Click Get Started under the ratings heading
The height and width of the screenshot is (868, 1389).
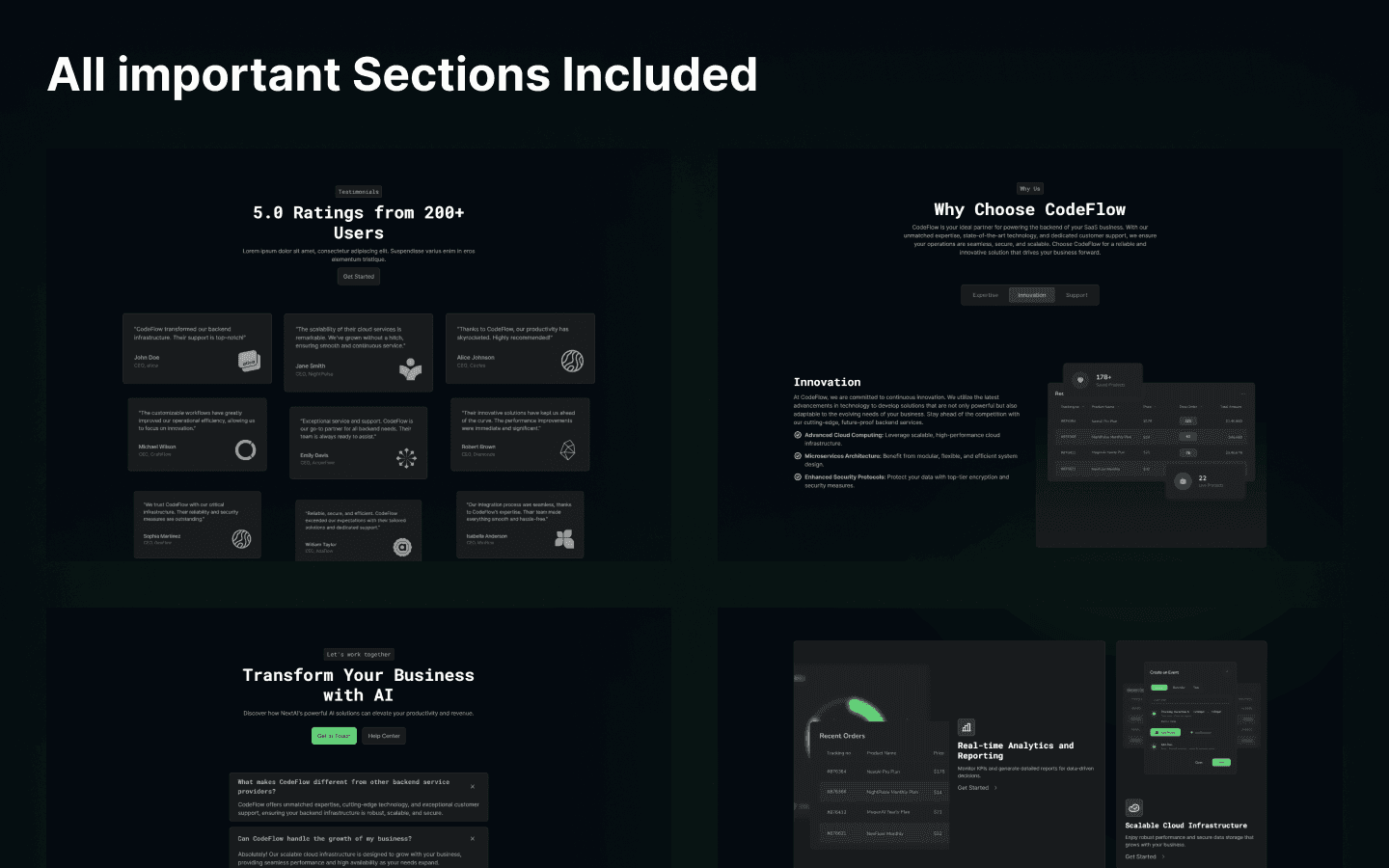coord(359,277)
